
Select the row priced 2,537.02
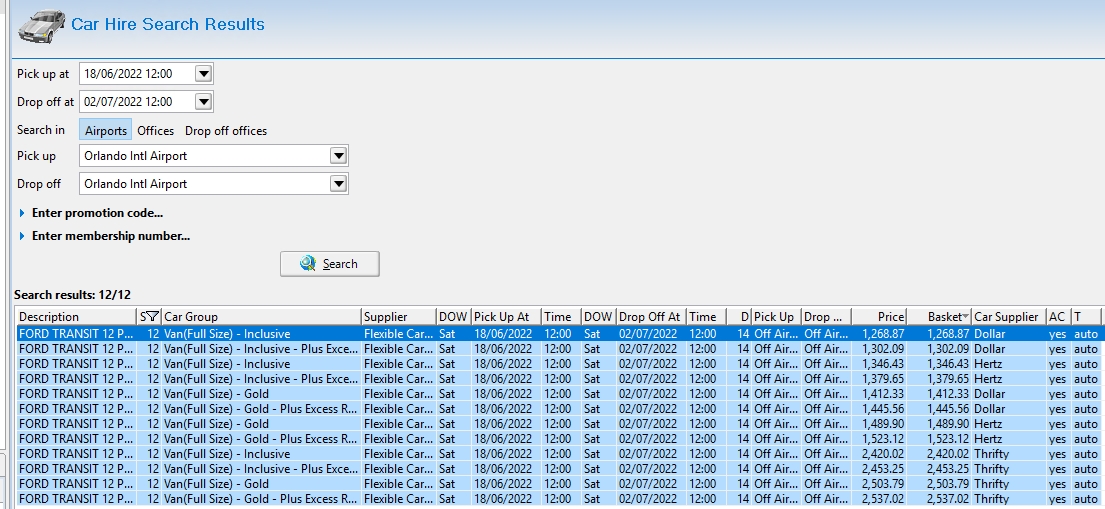557,498
